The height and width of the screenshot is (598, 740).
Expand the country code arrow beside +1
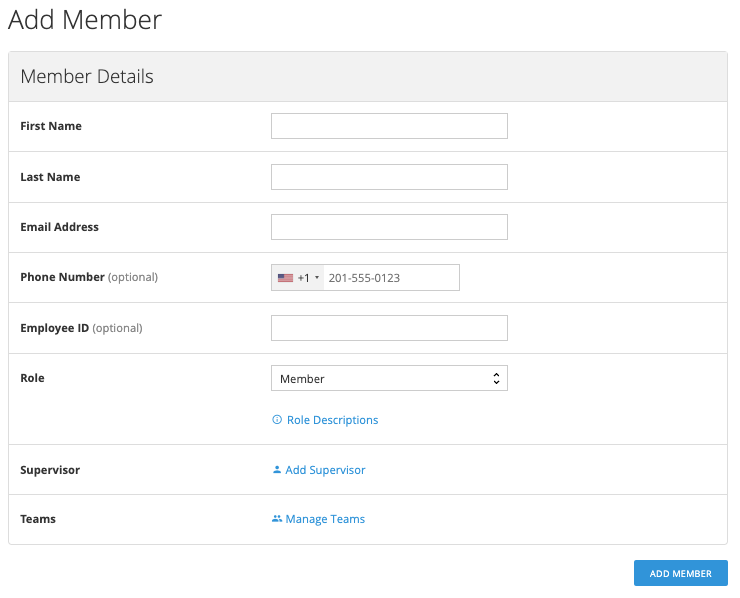coord(317,278)
